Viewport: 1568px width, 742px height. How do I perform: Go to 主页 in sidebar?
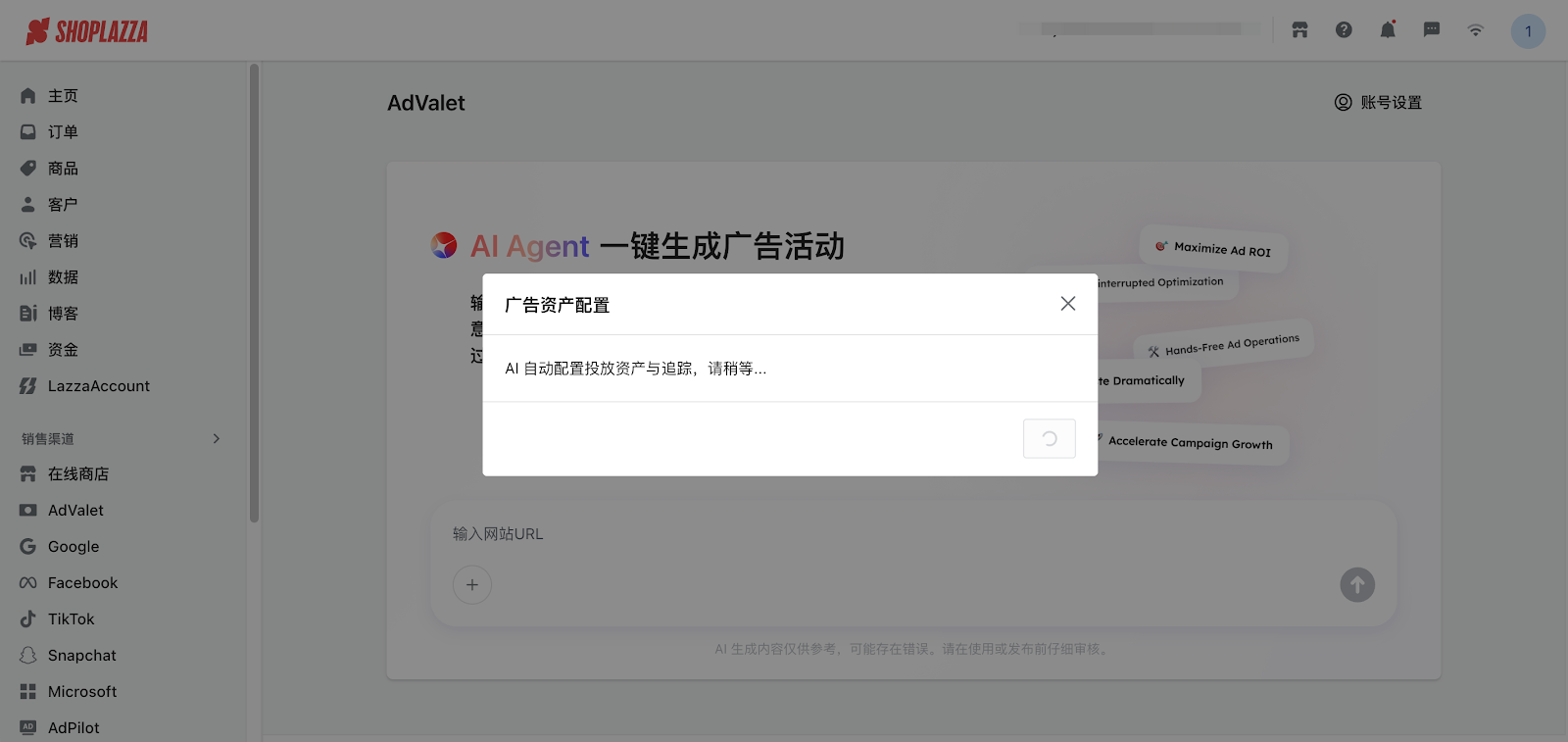click(x=63, y=96)
